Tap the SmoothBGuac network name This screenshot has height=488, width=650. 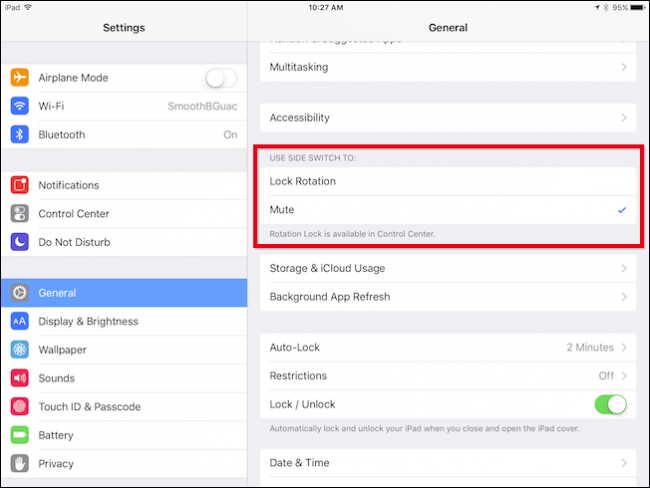click(x=202, y=106)
